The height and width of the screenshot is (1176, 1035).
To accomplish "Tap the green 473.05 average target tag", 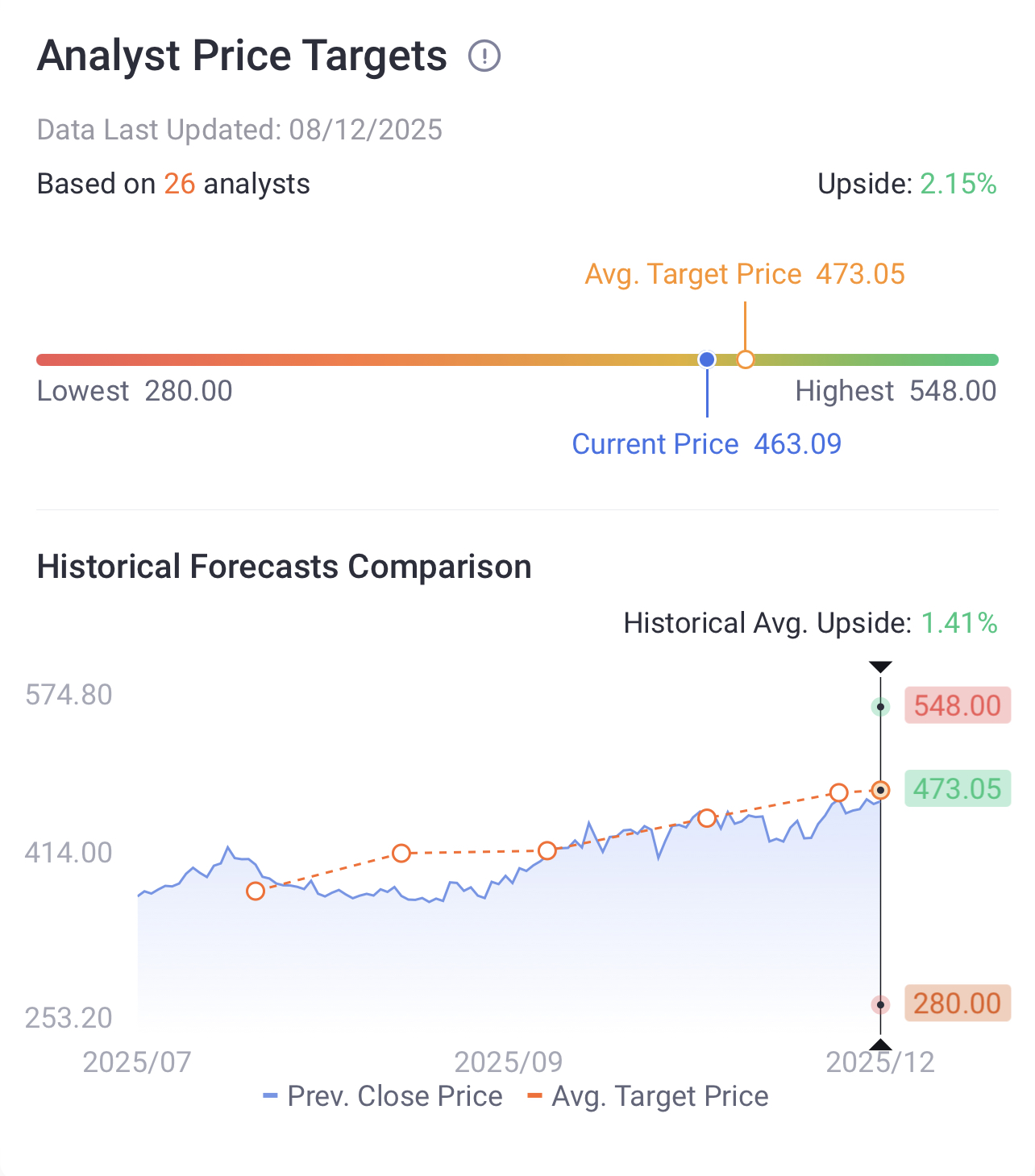I will tap(958, 788).
